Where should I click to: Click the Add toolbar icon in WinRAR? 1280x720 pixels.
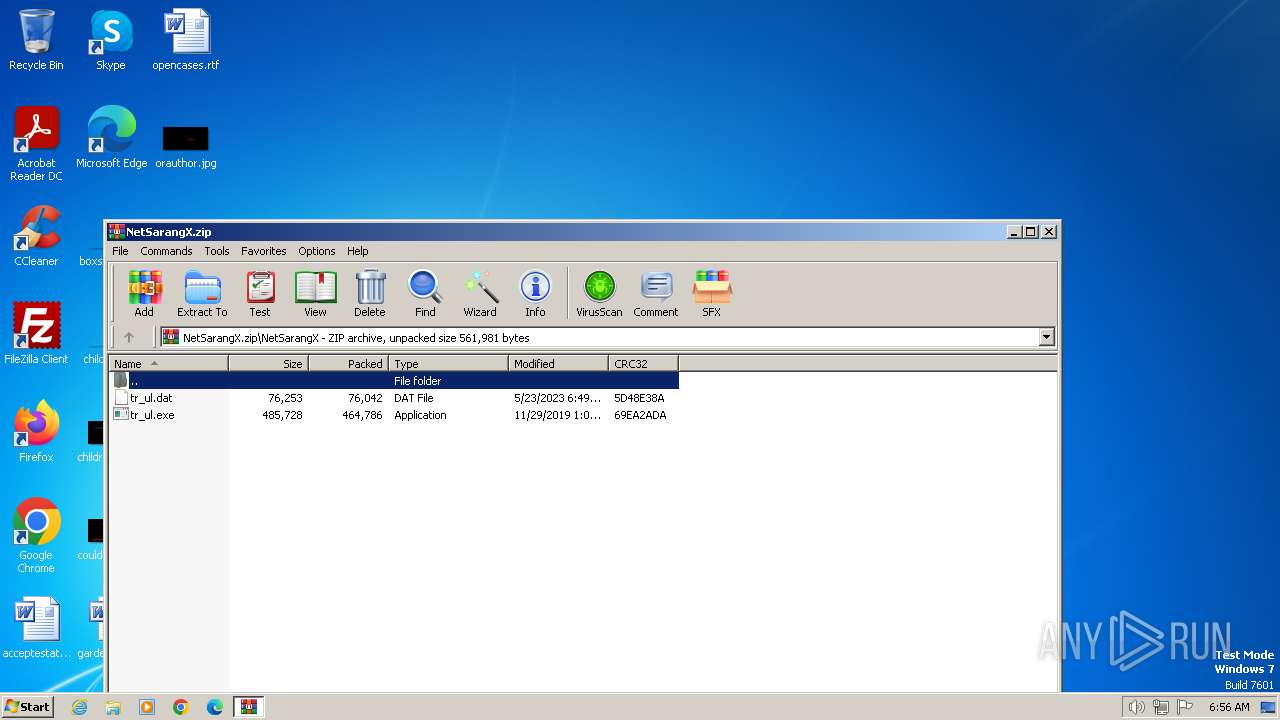[144, 293]
